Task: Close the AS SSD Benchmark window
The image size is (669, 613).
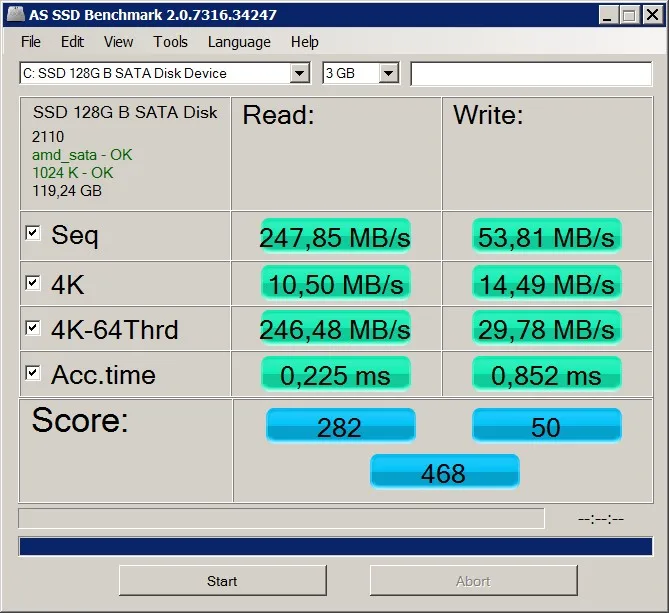Action: (x=653, y=15)
